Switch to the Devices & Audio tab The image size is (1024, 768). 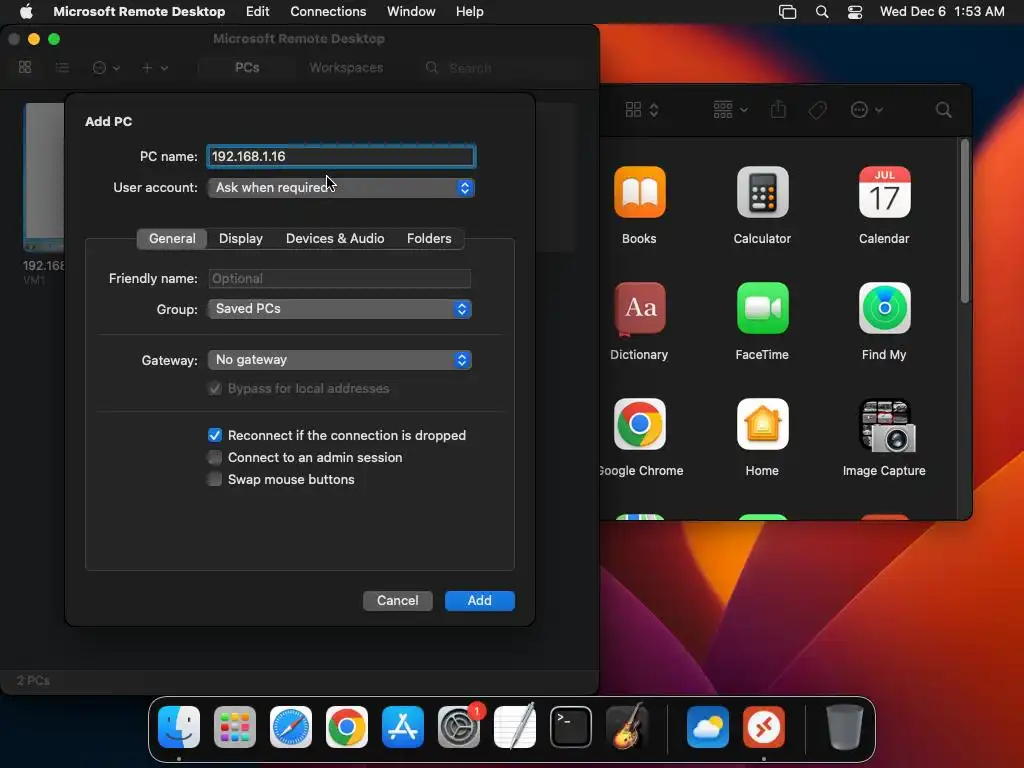click(x=335, y=238)
